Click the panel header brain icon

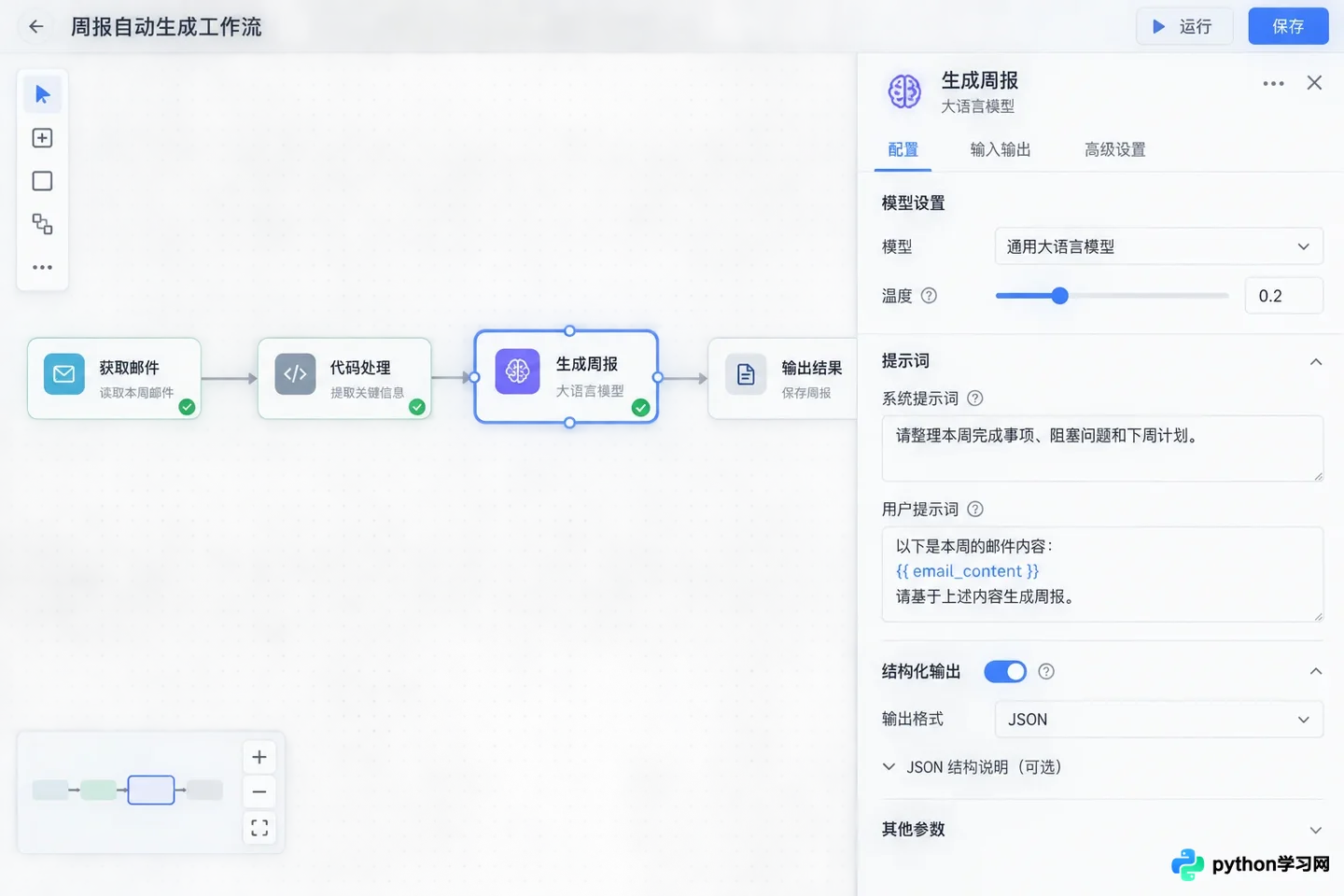[903, 91]
